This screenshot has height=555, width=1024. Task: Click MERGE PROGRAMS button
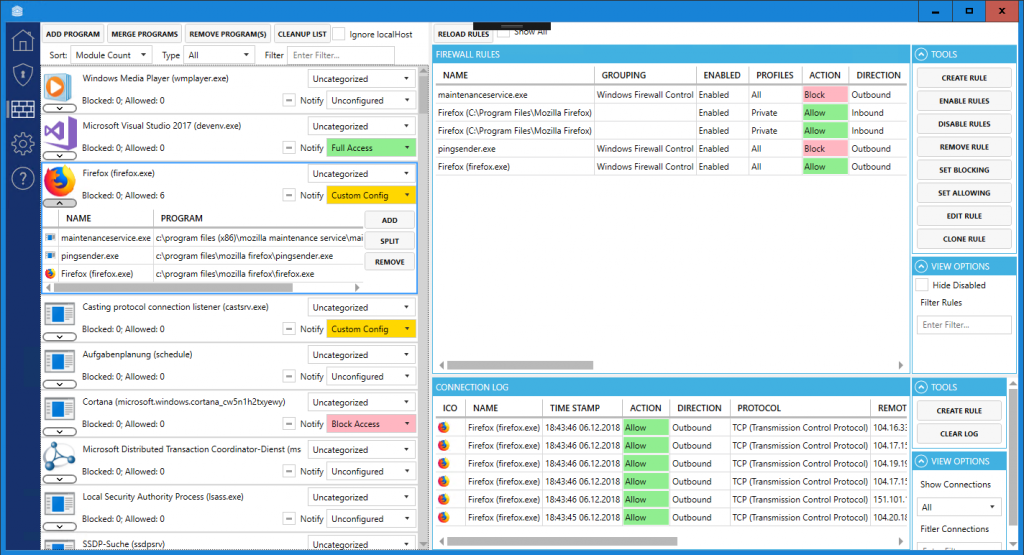click(144, 34)
